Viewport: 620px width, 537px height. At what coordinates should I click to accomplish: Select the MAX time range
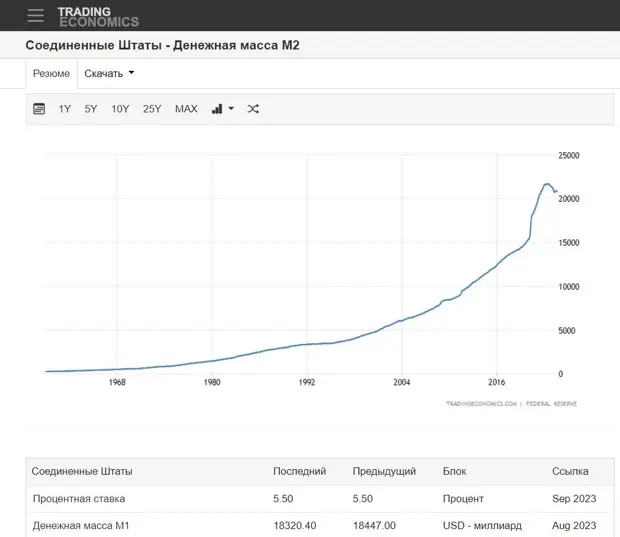[x=186, y=109]
